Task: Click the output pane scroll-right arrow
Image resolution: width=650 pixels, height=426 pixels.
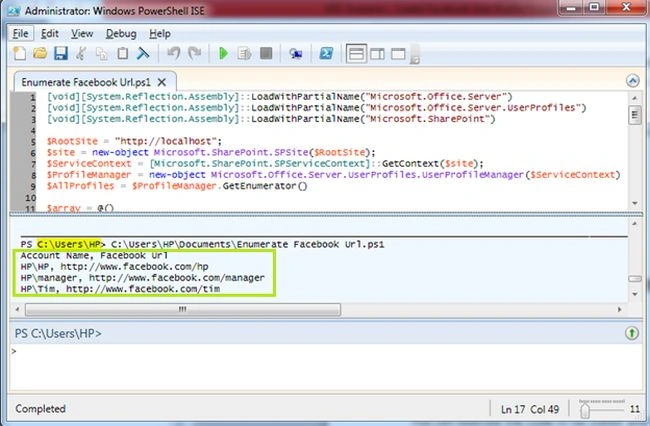Action: pos(620,310)
